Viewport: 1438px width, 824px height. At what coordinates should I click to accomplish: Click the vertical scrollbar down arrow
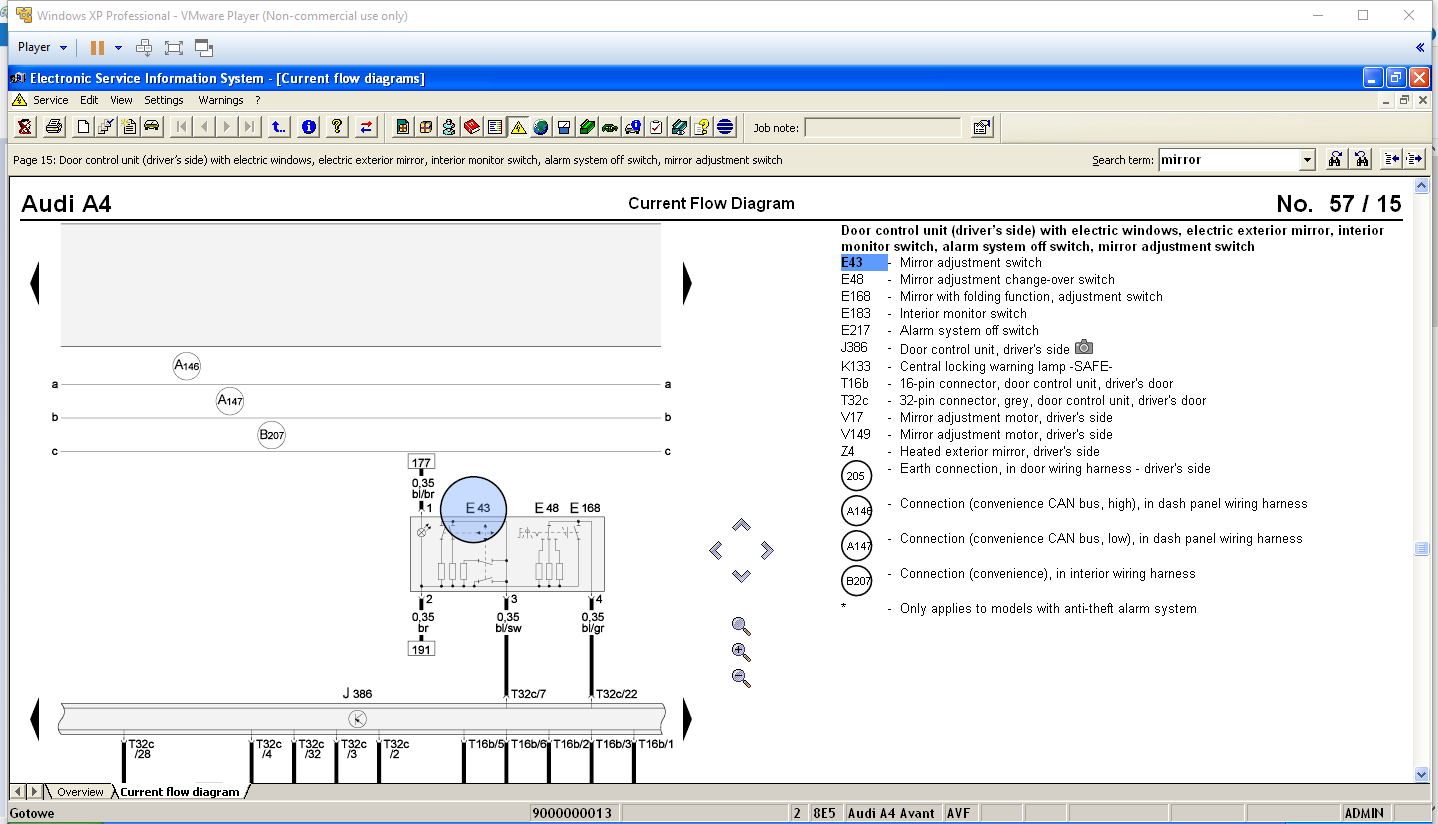pos(1421,774)
